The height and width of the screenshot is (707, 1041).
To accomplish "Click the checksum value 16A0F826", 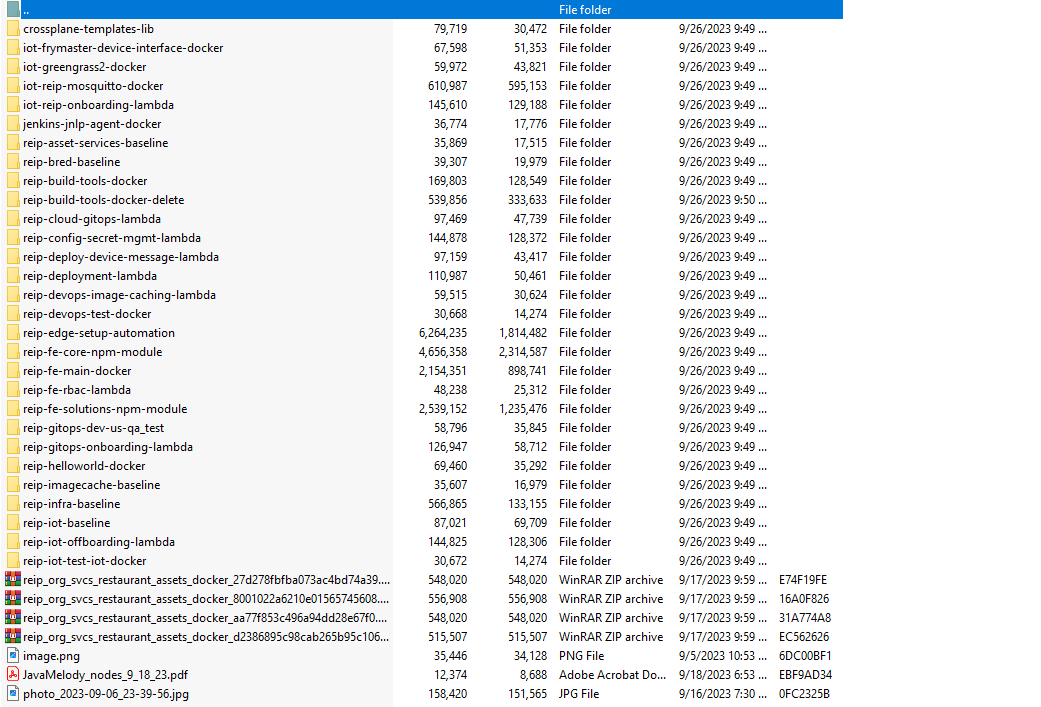I will click(x=805, y=599).
